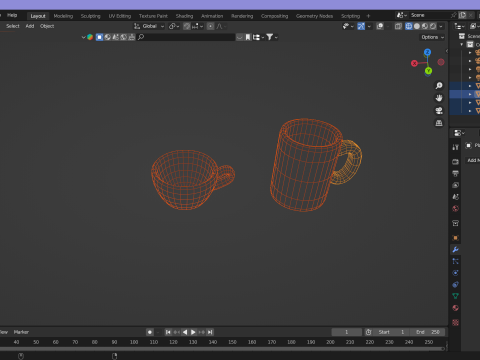Open the View Layer properties tab
The height and width of the screenshot is (360, 480).
(x=455, y=185)
